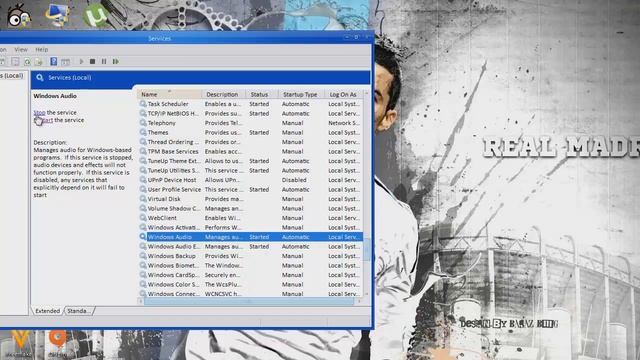Click the gear icon beside Telephony

[143, 123]
